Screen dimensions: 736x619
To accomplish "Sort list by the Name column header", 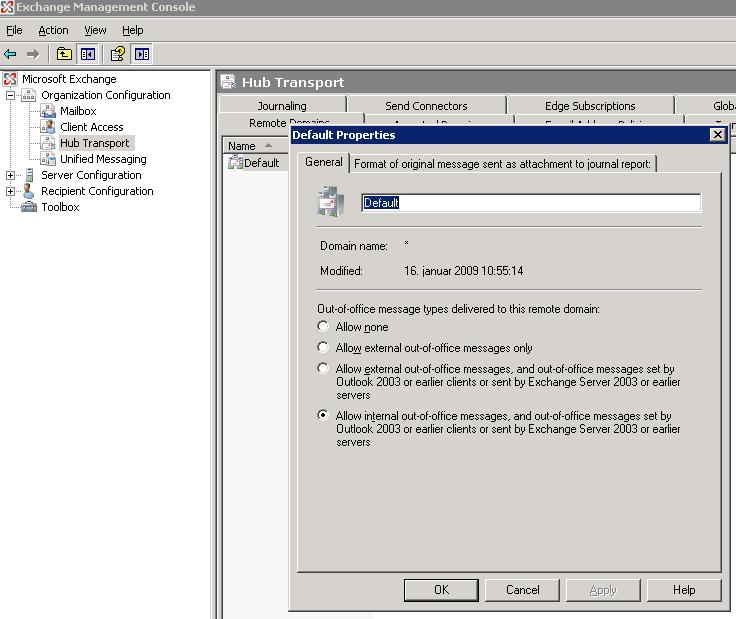I will click(x=255, y=146).
